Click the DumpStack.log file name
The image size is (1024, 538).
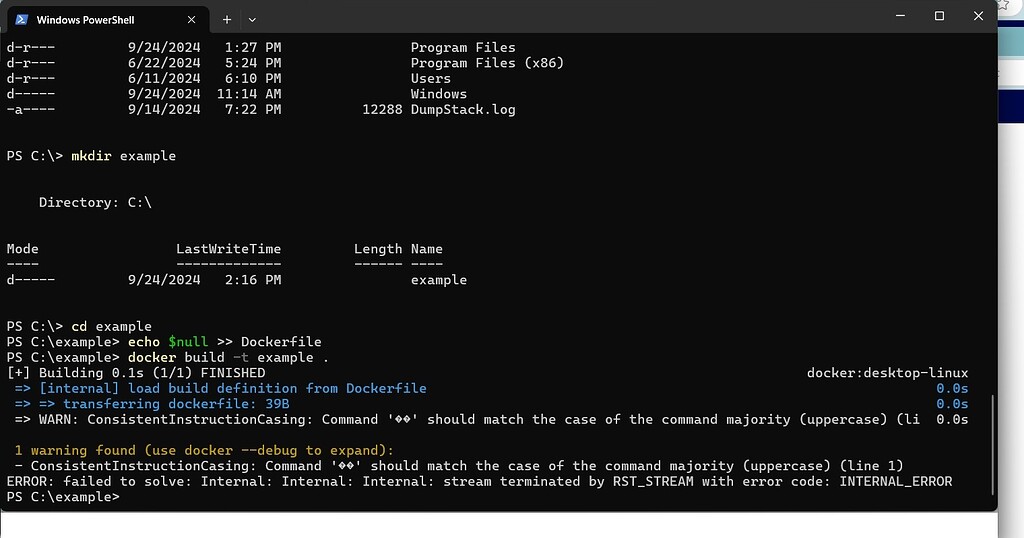coord(463,110)
